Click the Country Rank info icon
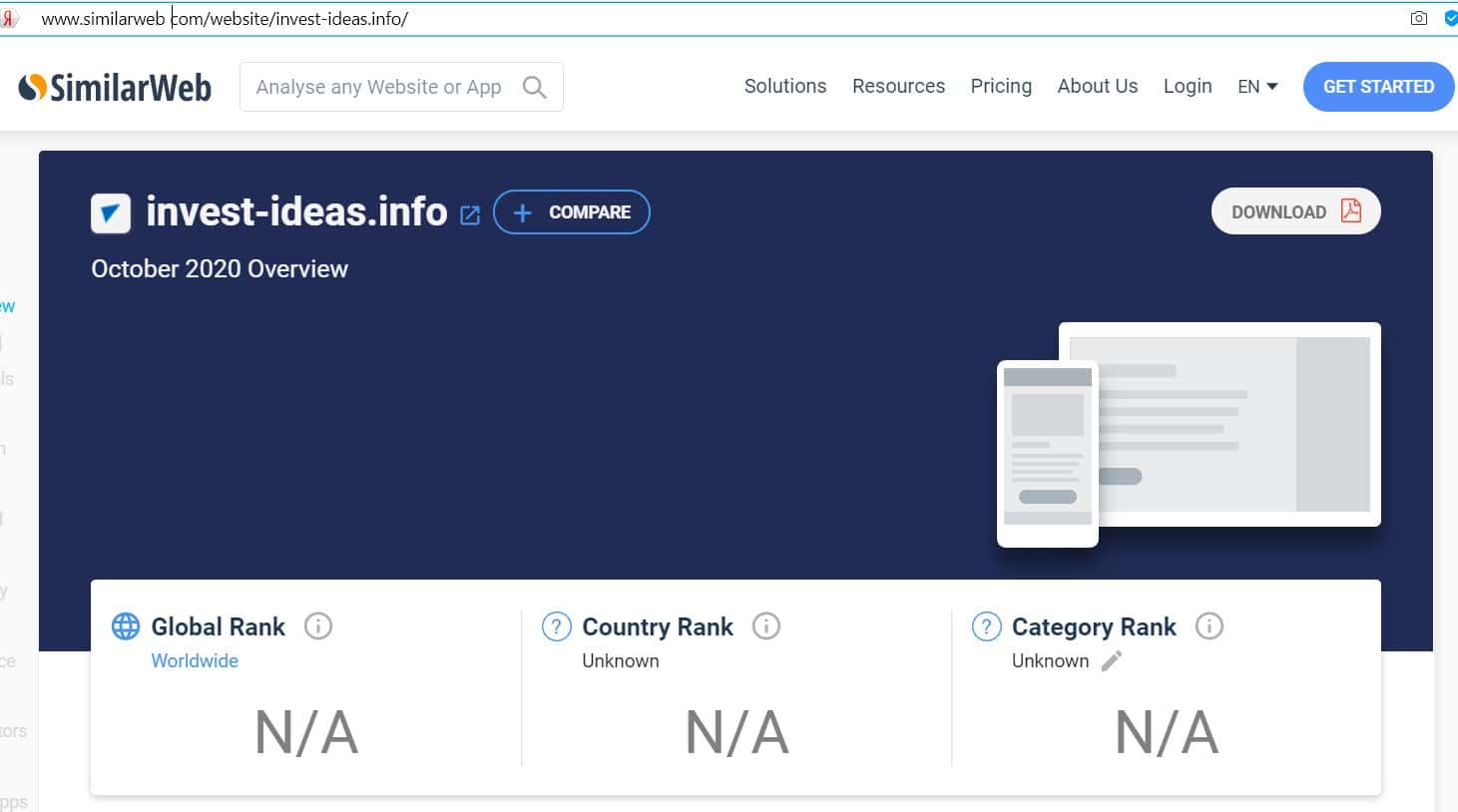 pyautogui.click(x=765, y=626)
